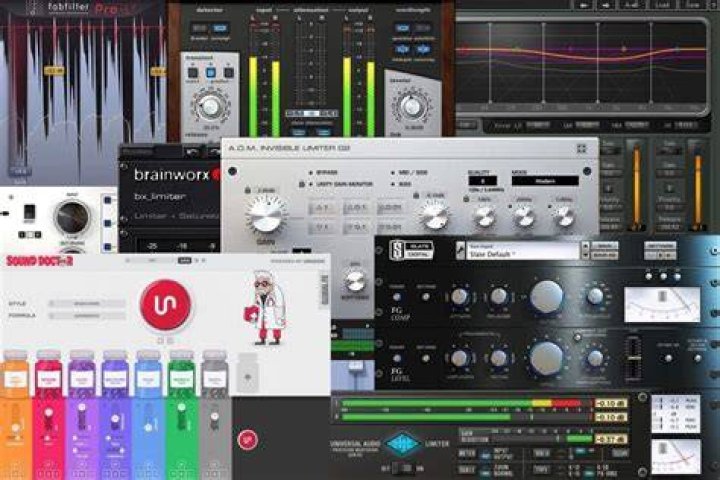Screen dimensions: 720x480
Task: Select the orange bottle in Sound Doctor
Action: (x=15, y=374)
